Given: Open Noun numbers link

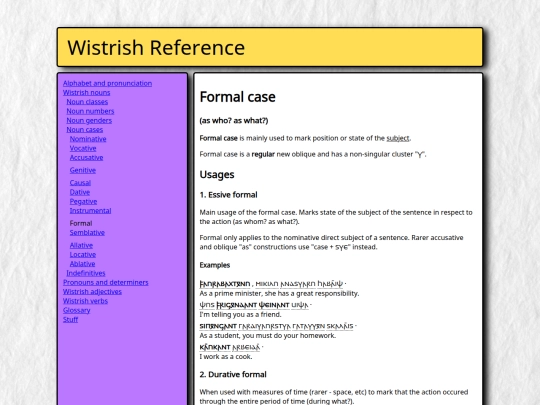Looking at the screenshot, I should tap(90, 111).
